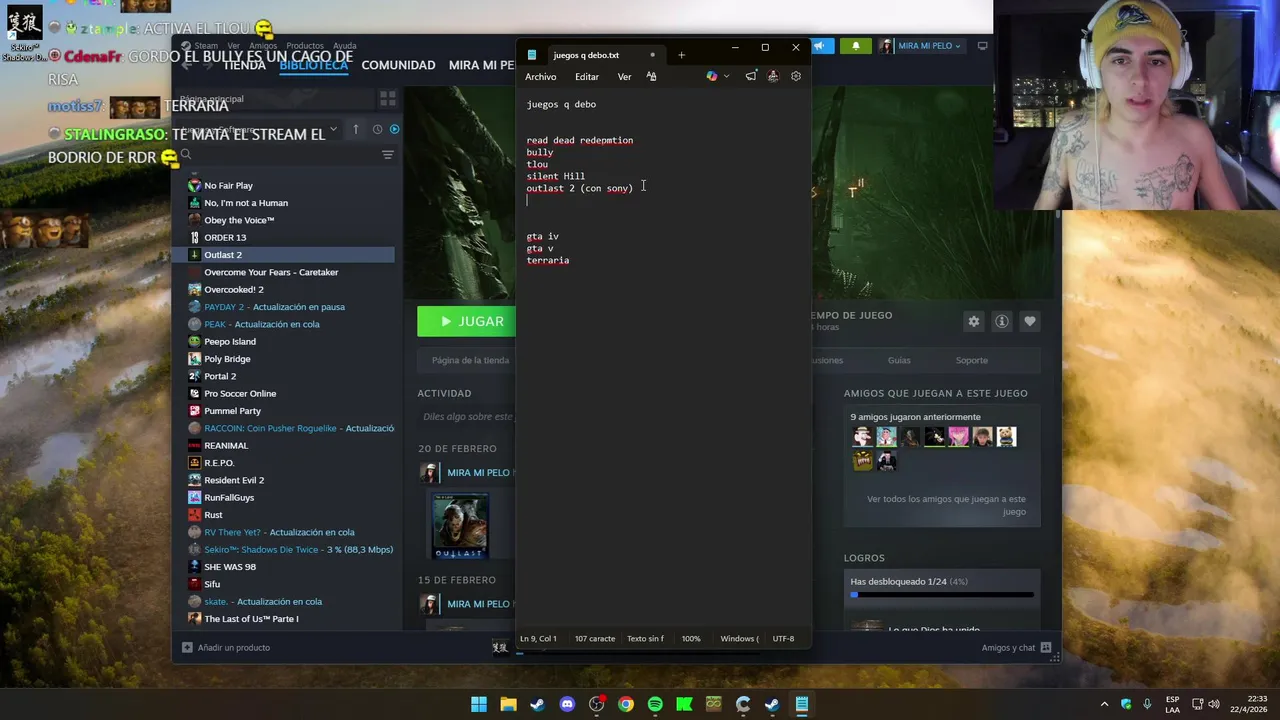Click the pink-haired friend avatar
1280x720 pixels.
click(958, 436)
